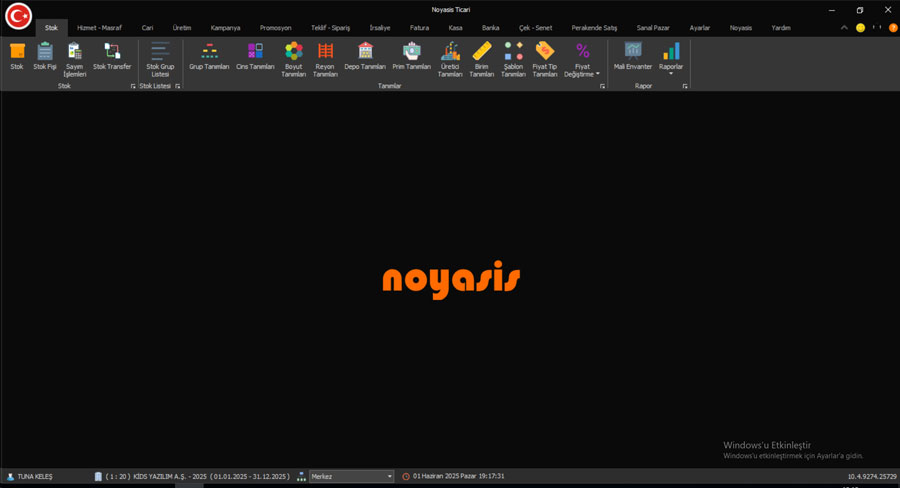Select the Banka tab
Image resolution: width=900 pixels, height=488 pixels.
point(491,28)
